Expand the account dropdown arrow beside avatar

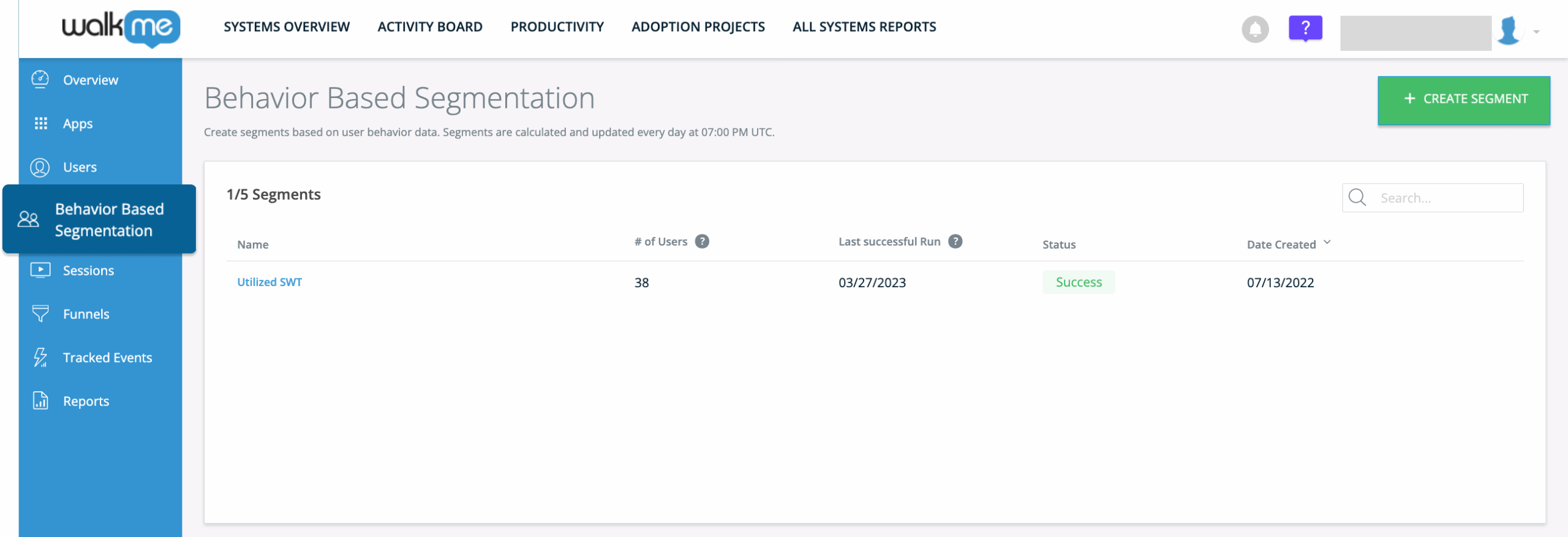click(1536, 32)
